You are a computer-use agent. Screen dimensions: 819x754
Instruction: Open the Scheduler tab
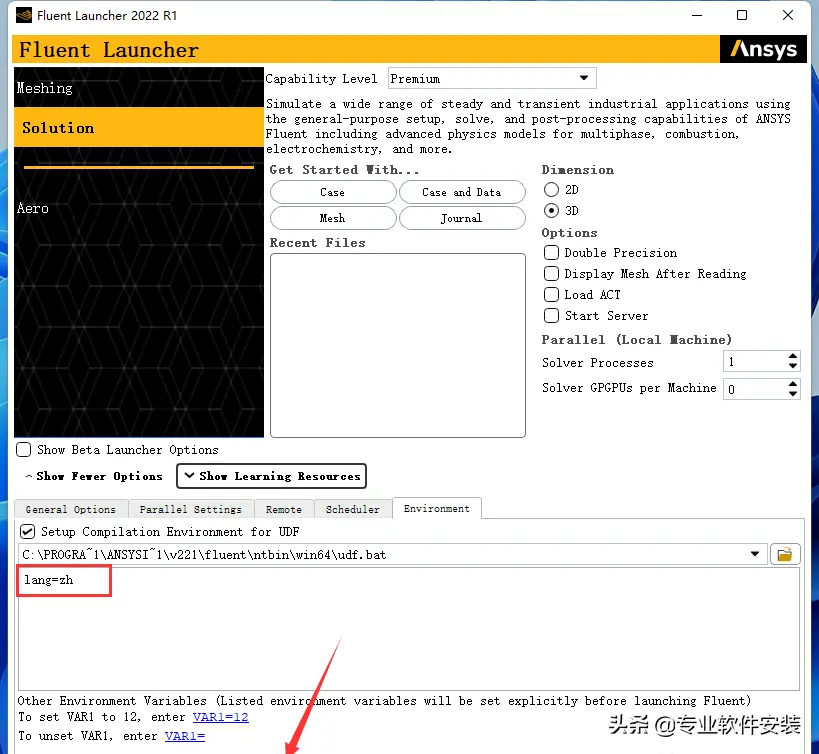click(353, 509)
